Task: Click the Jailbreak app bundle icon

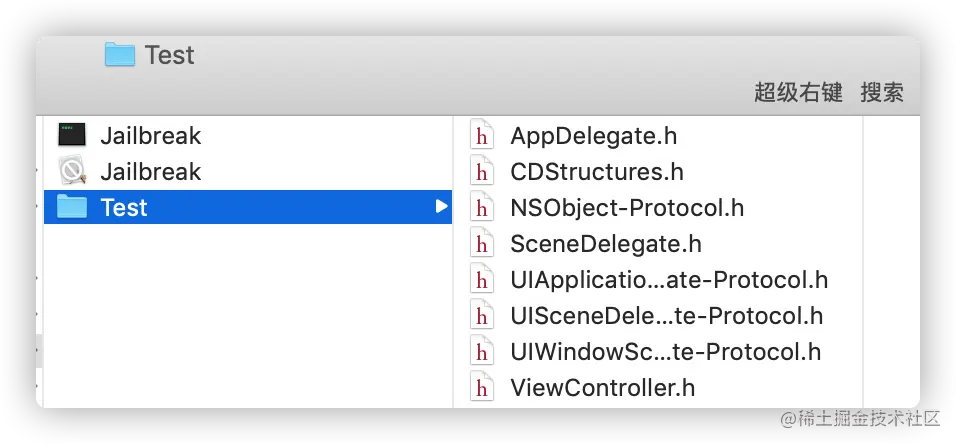Action: pyautogui.click(x=72, y=172)
